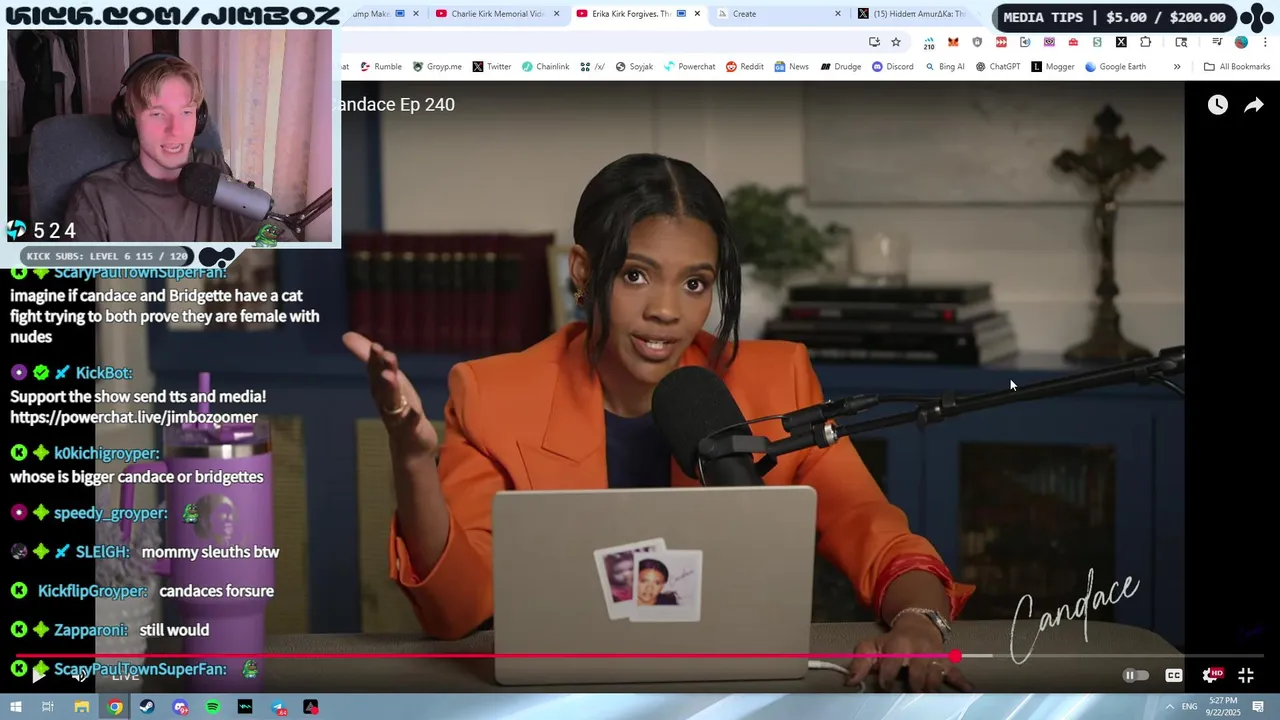Screen dimensions: 1280x720
Task: Open the Twitter bookmark
Action: tap(491, 67)
